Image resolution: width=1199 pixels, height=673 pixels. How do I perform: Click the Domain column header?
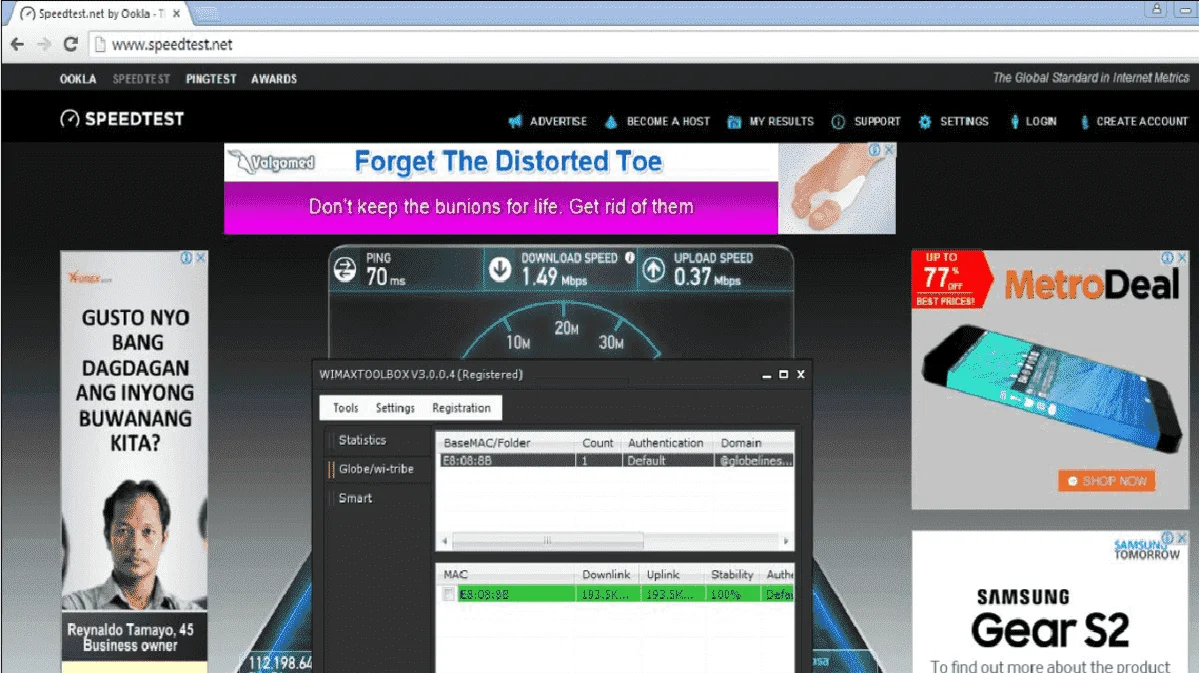pos(754,443)
